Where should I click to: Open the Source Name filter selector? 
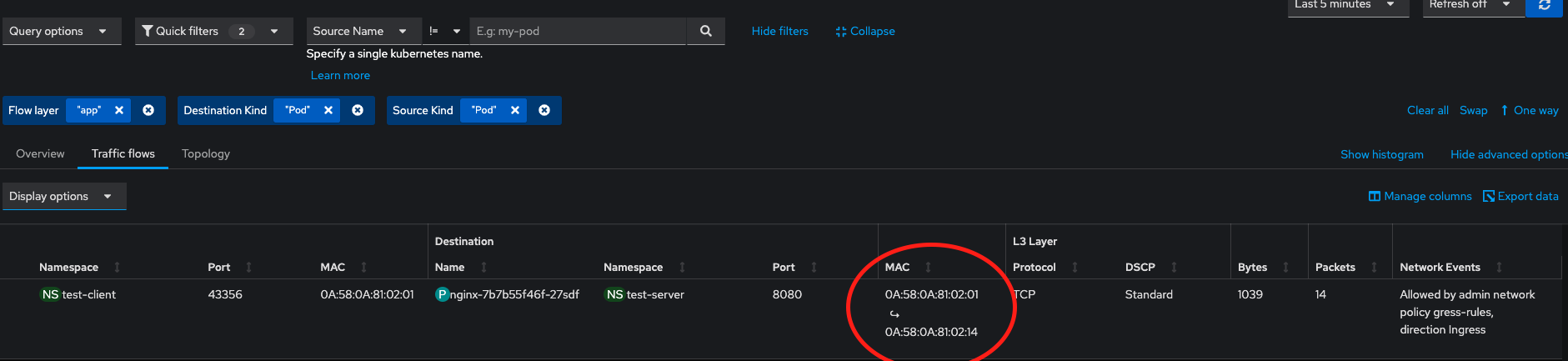pos(359,31)
